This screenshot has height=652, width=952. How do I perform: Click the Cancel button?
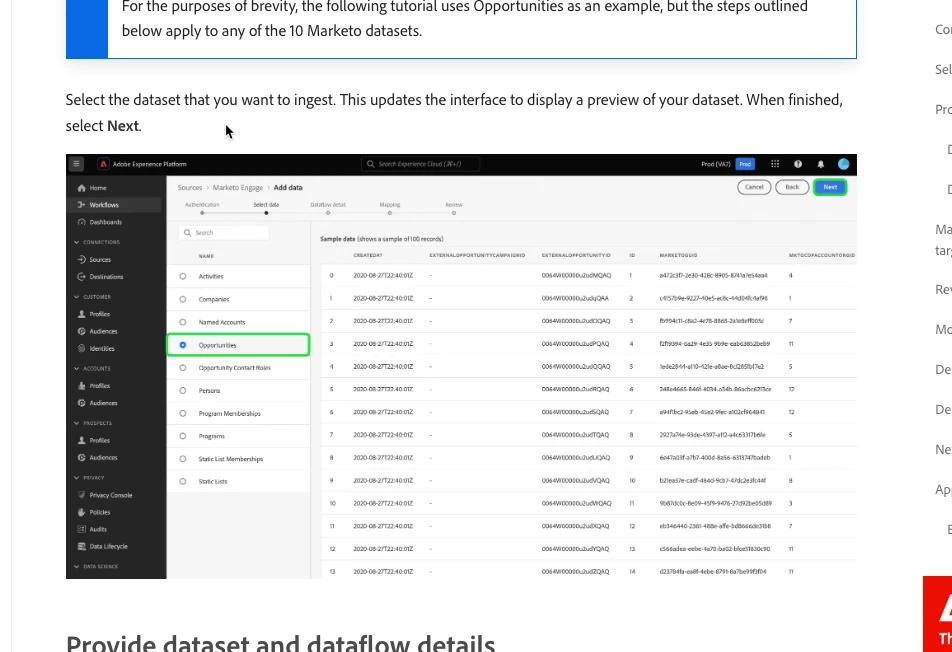pyautogui.click(x=754, y=187)
